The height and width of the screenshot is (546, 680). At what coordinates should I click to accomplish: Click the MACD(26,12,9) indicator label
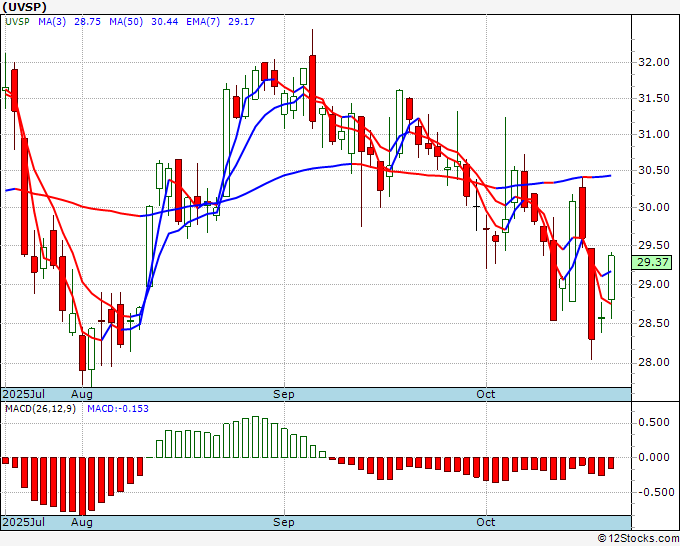click(40, 409)
